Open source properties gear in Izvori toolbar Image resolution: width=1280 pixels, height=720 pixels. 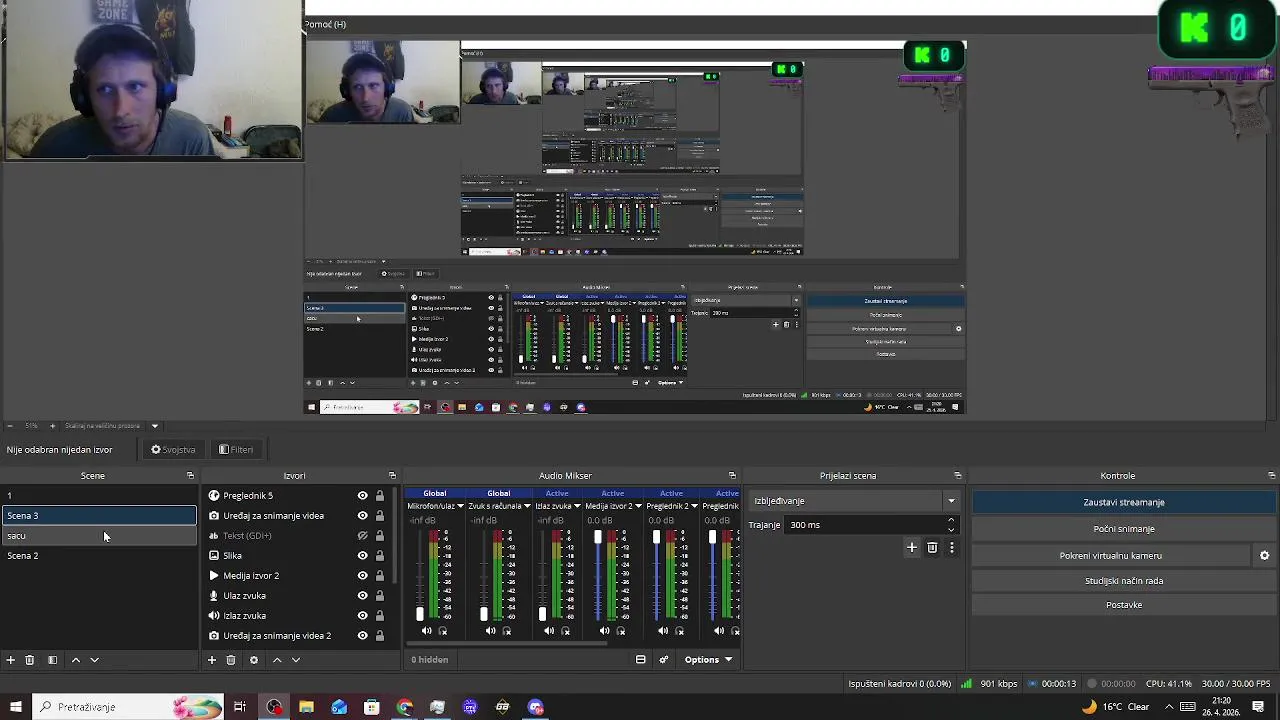pos(254,660)
